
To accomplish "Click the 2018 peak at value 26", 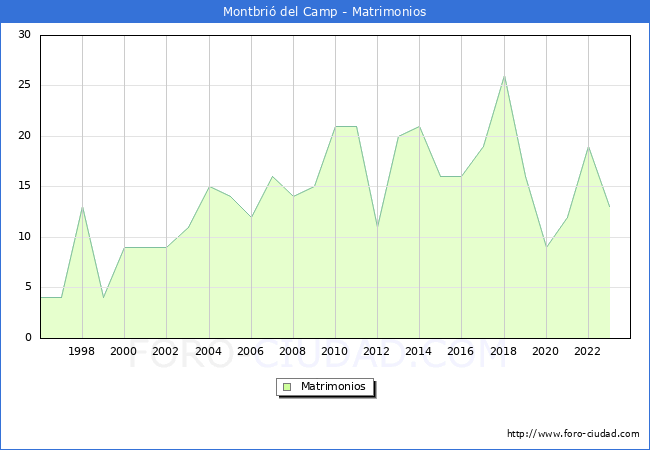I will 504,76.
